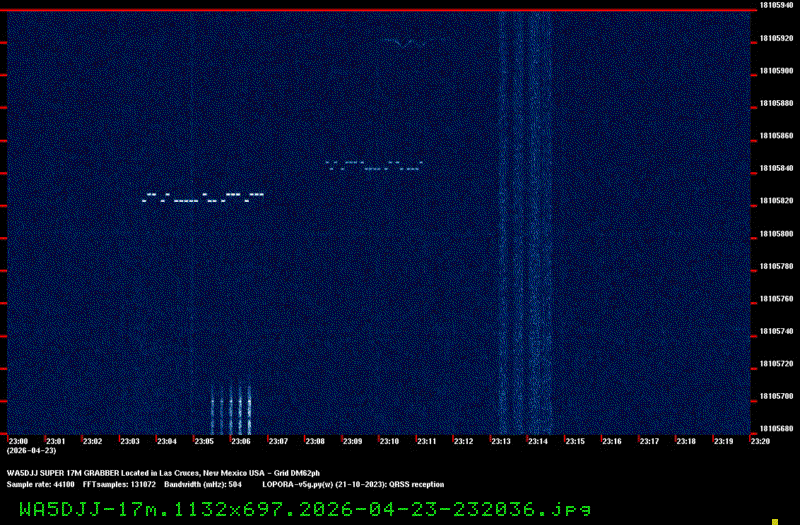The width and height of the screenshot is (800, 525).
Task: Click the 18105900 frequency label
Action: point(777,71)
